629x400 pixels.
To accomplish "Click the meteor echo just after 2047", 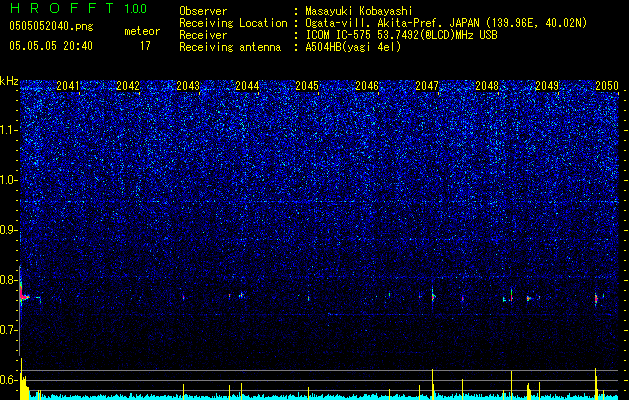I will coord(433,297).
